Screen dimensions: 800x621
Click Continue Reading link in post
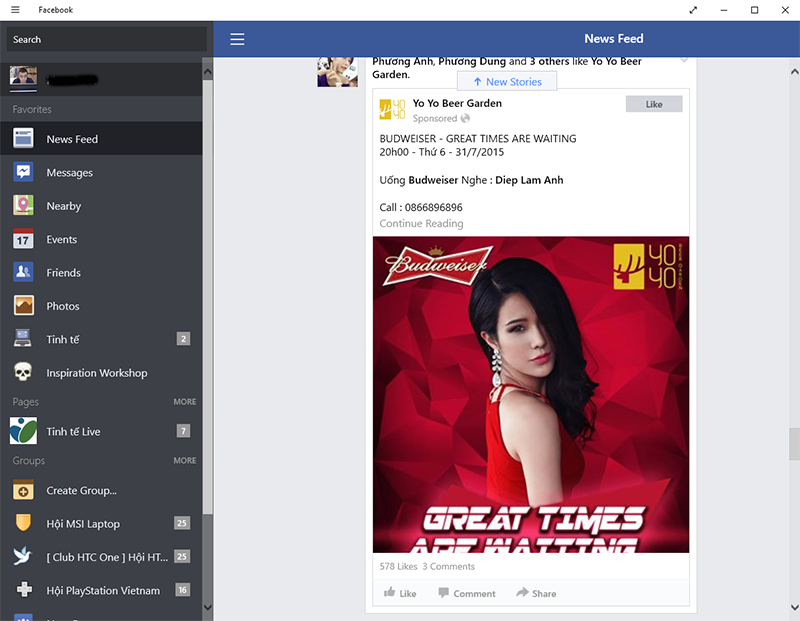421,223
